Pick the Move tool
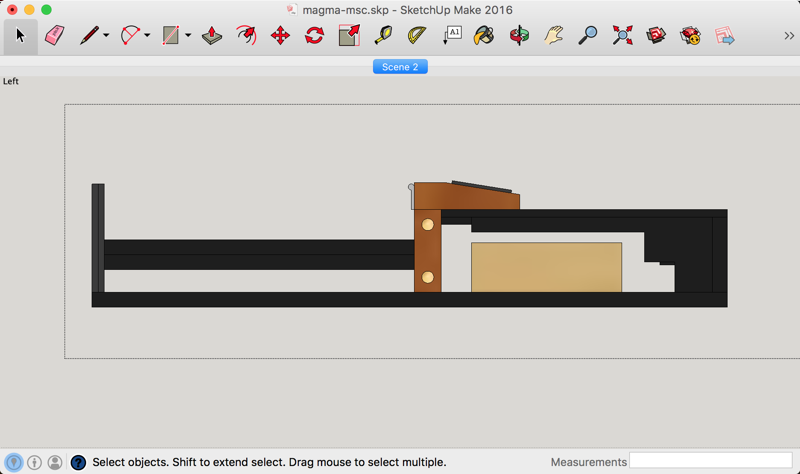 click(280, 36)
